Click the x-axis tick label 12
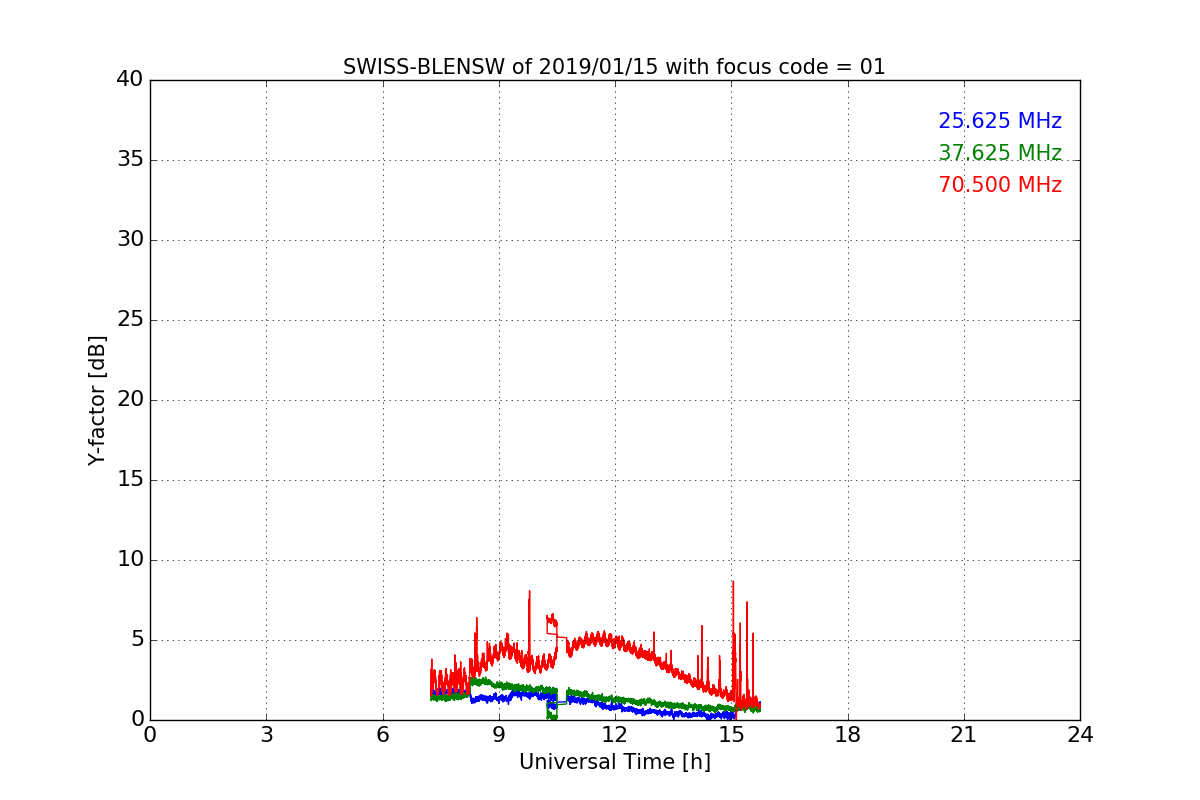This screenshot has height=800, width=1200. [x=615, y=735]
